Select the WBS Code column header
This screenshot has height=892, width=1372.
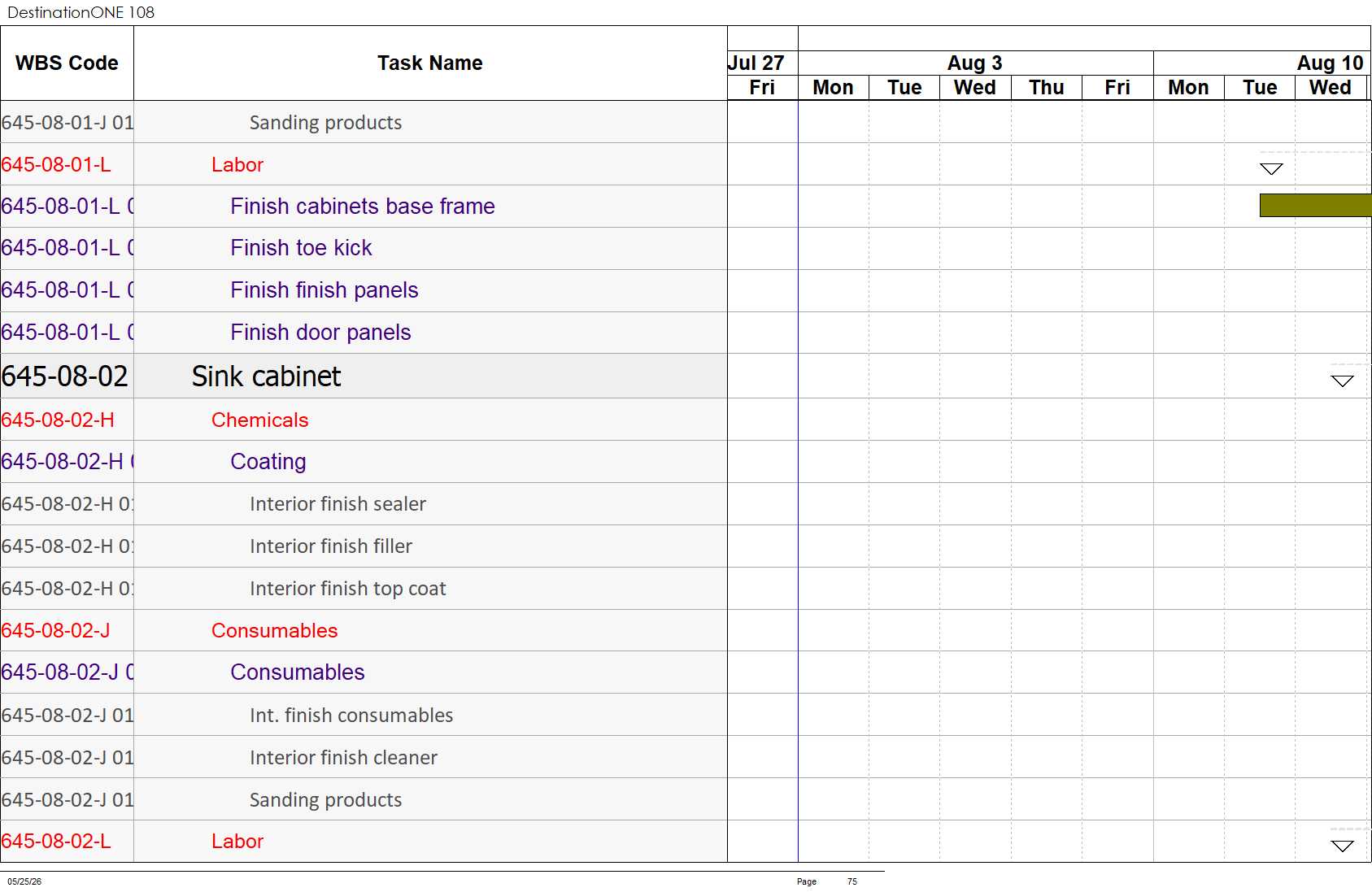click(x=67, y=63)
